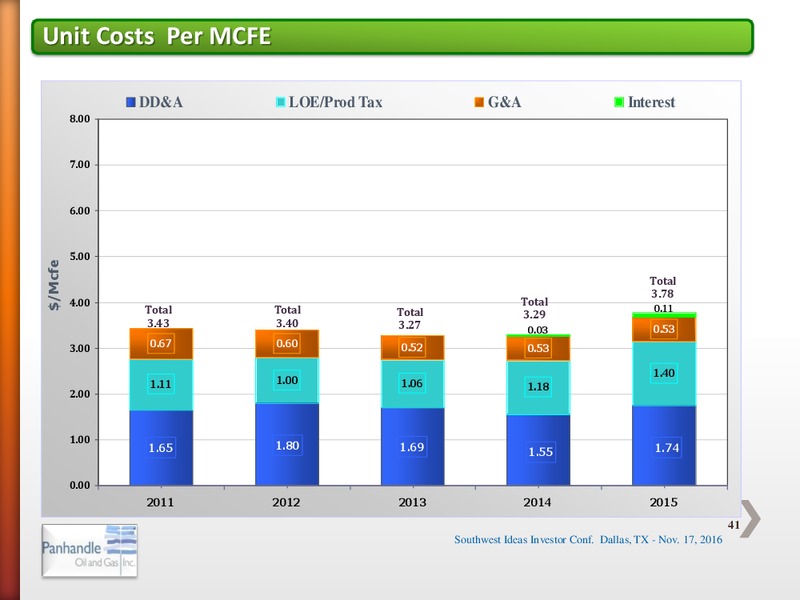Click the 2015 x-axis year label
800x600 pixels.
tap(664, 502)
